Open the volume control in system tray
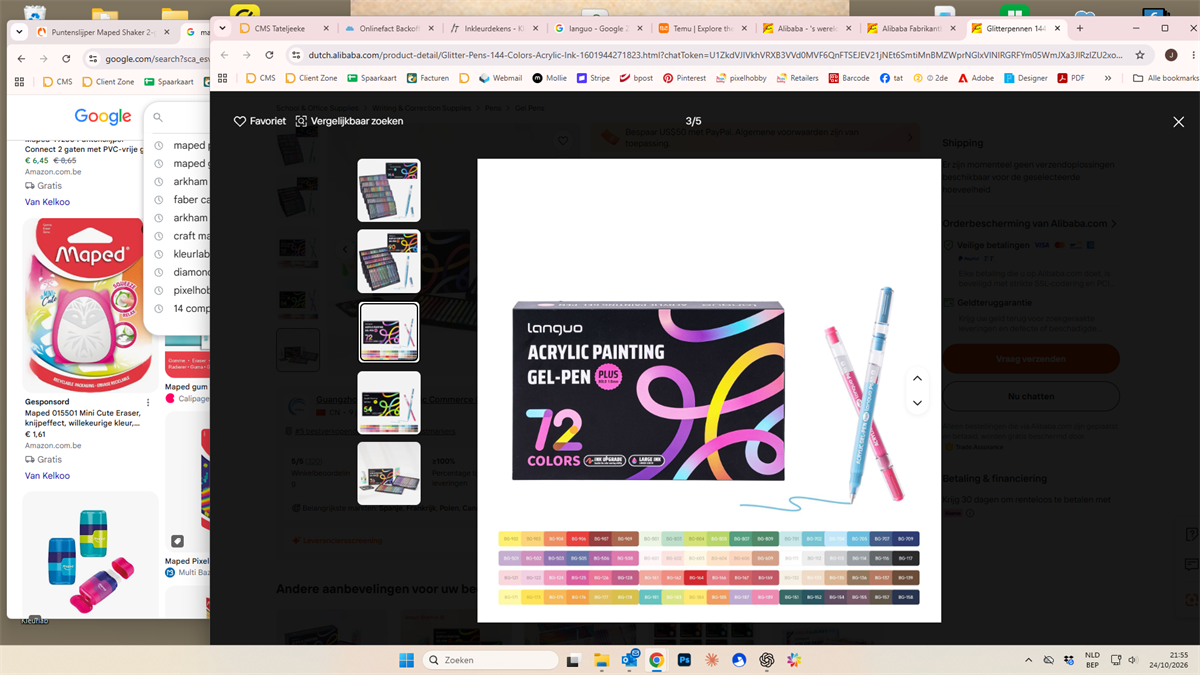The width and height of the screenshot is (1200, 675). (1132, 660)
